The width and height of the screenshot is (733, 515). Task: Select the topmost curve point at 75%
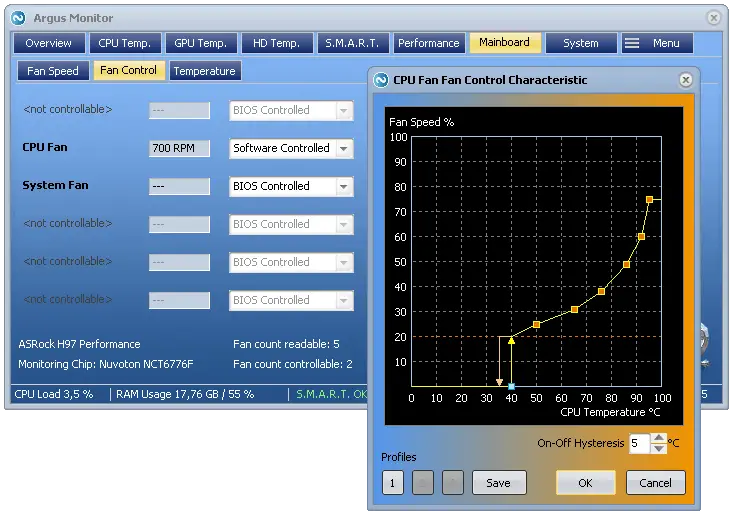click(x=649, y=200)
